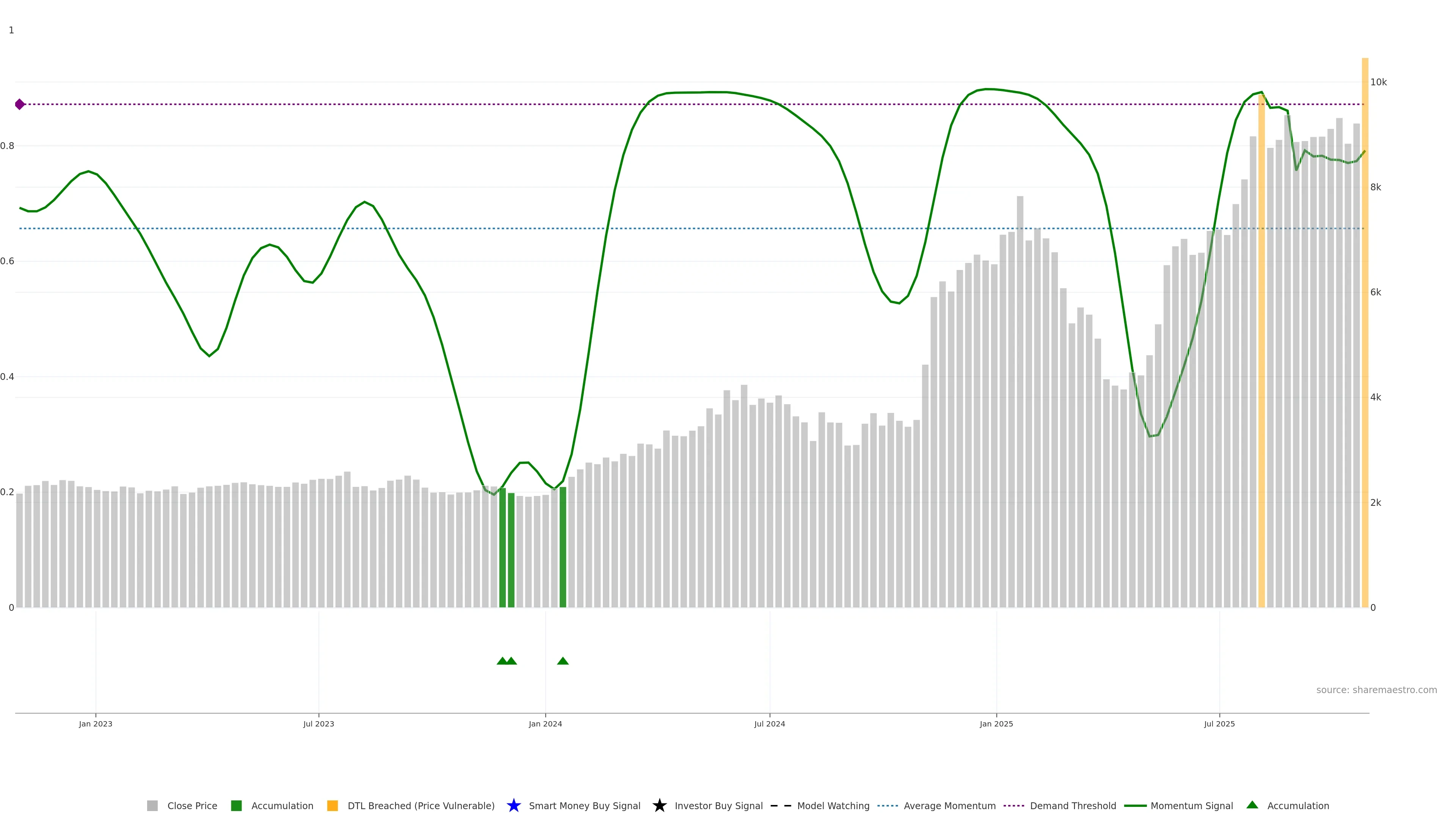Image resolution: width=1456 pixels, height=819 pixels.
Task: Toggle the green Accumulation square legend icon
Action: 236,805
